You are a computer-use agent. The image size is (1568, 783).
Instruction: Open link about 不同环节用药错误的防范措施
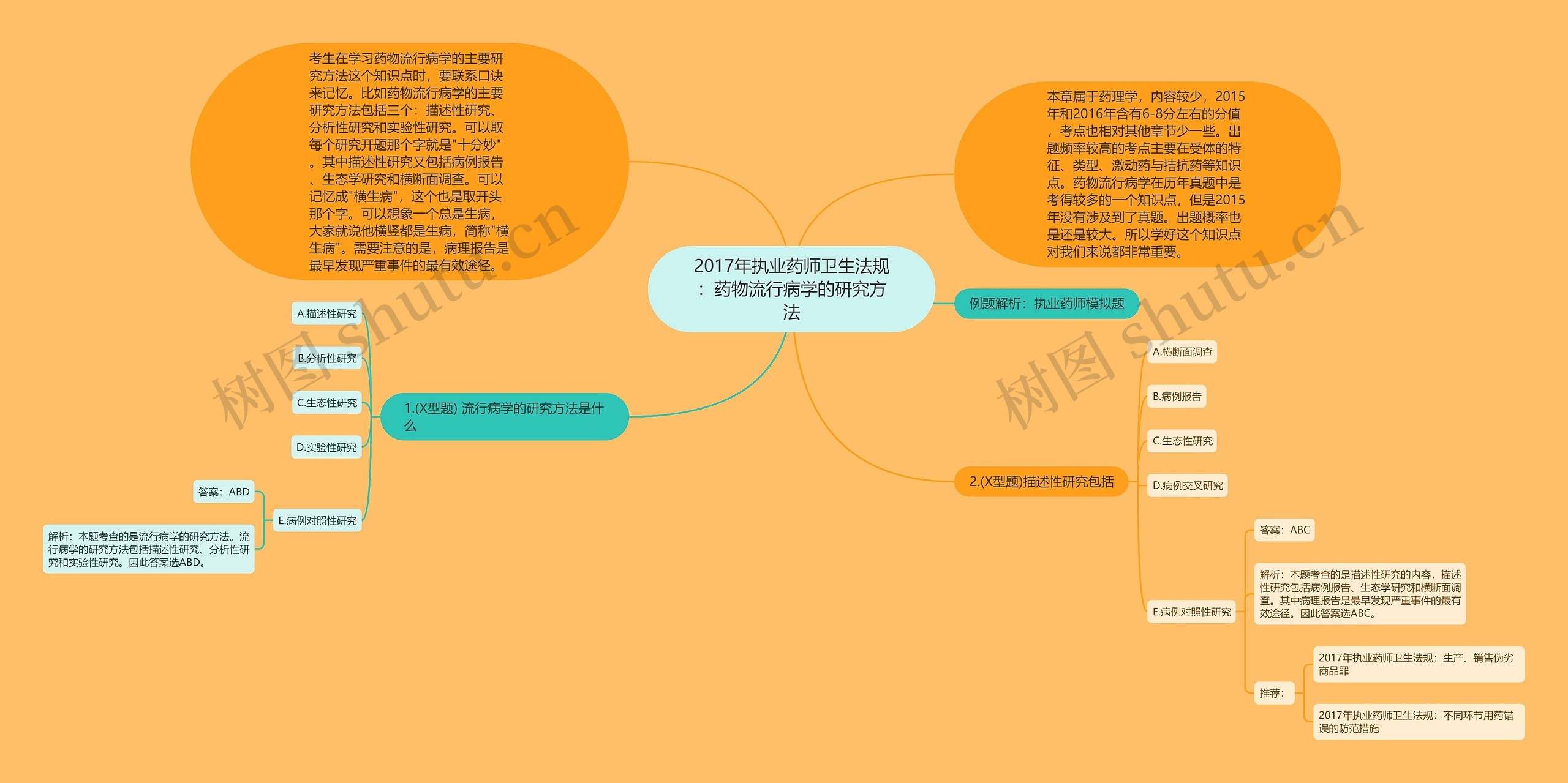pos(1419,721)
